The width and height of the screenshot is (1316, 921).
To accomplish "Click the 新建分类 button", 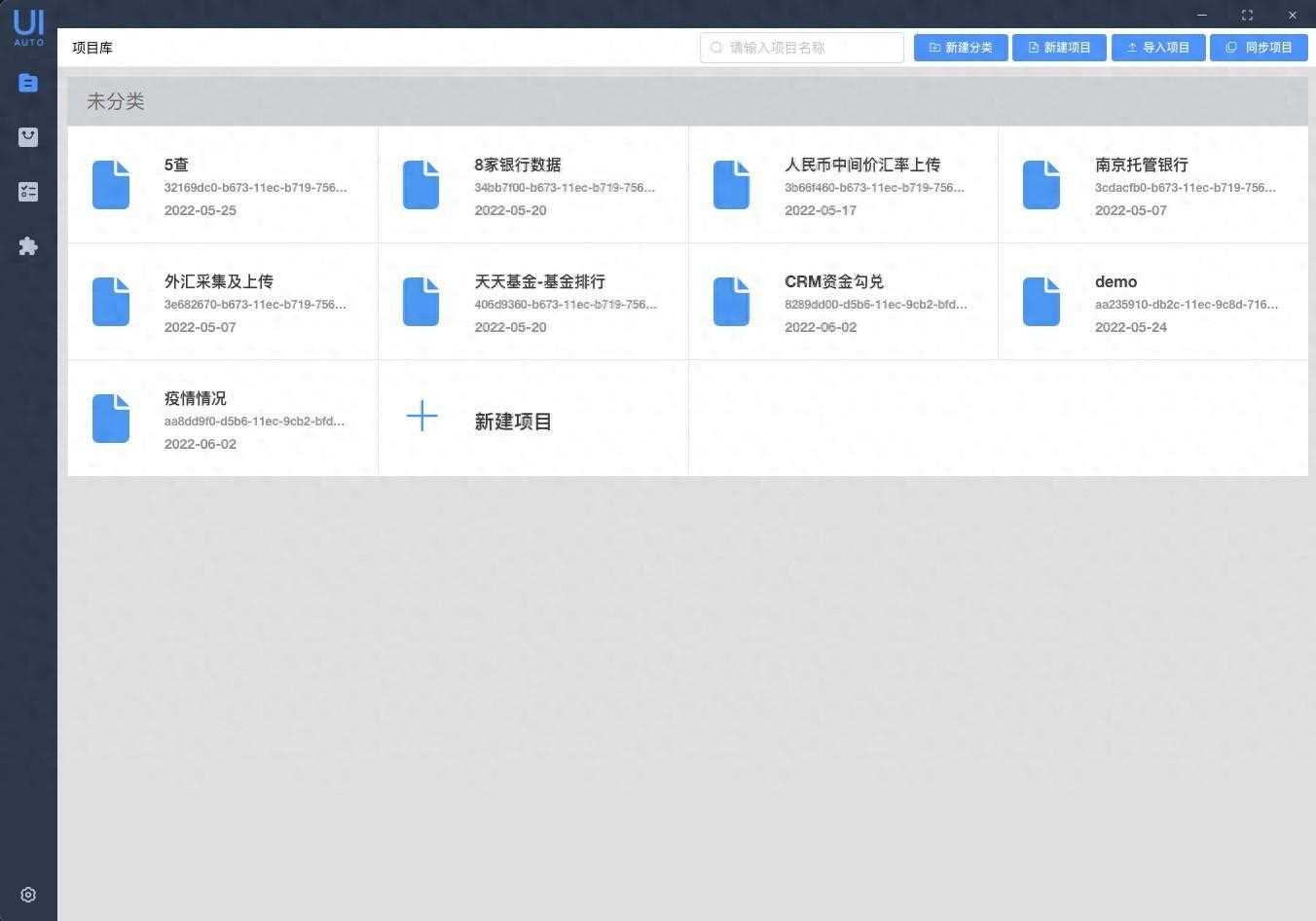I will coord(961,48).
